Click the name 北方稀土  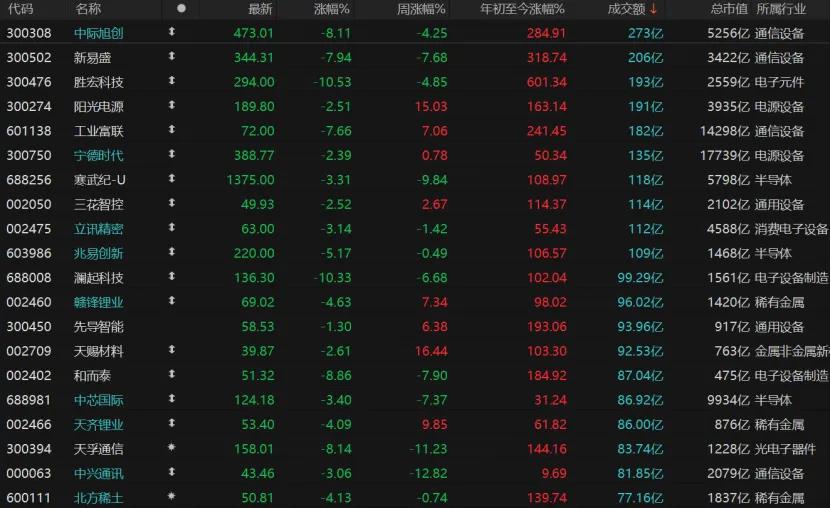[99, 498]
